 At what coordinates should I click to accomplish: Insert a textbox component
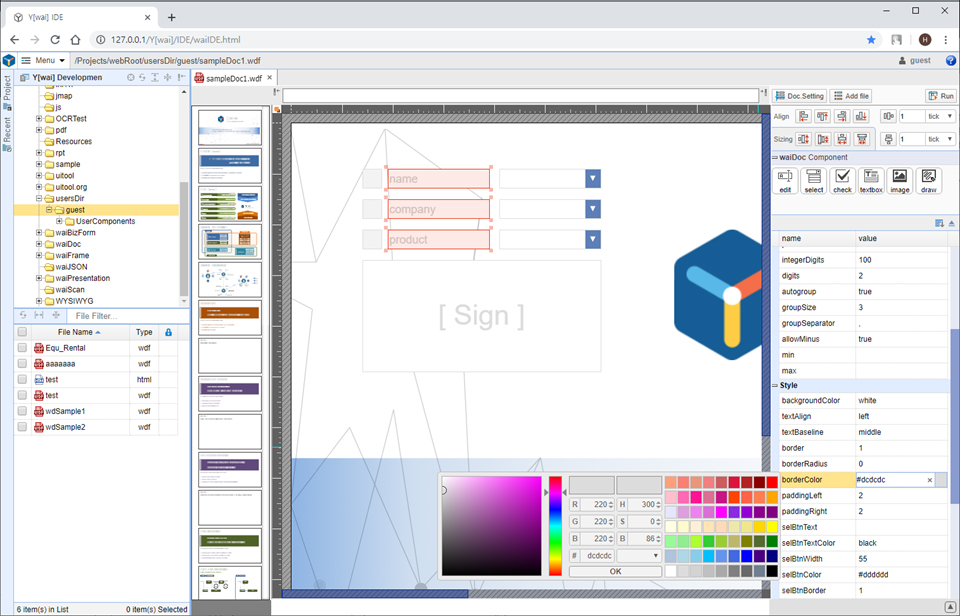click(x=871, y=180)
